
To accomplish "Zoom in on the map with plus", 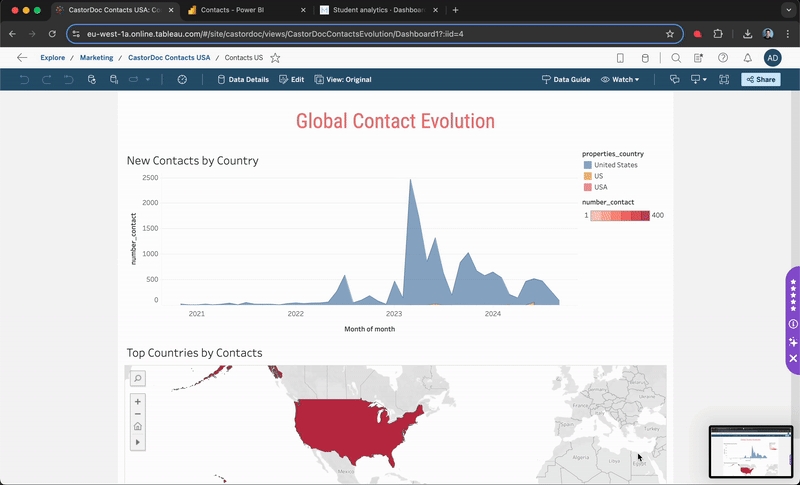I will click(138, 401).
